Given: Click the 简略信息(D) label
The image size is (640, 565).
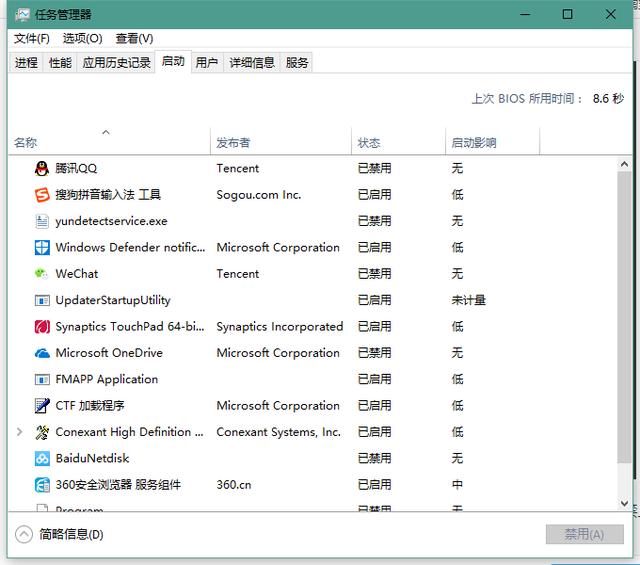Looking at the screenshot, I should [71, 534].
